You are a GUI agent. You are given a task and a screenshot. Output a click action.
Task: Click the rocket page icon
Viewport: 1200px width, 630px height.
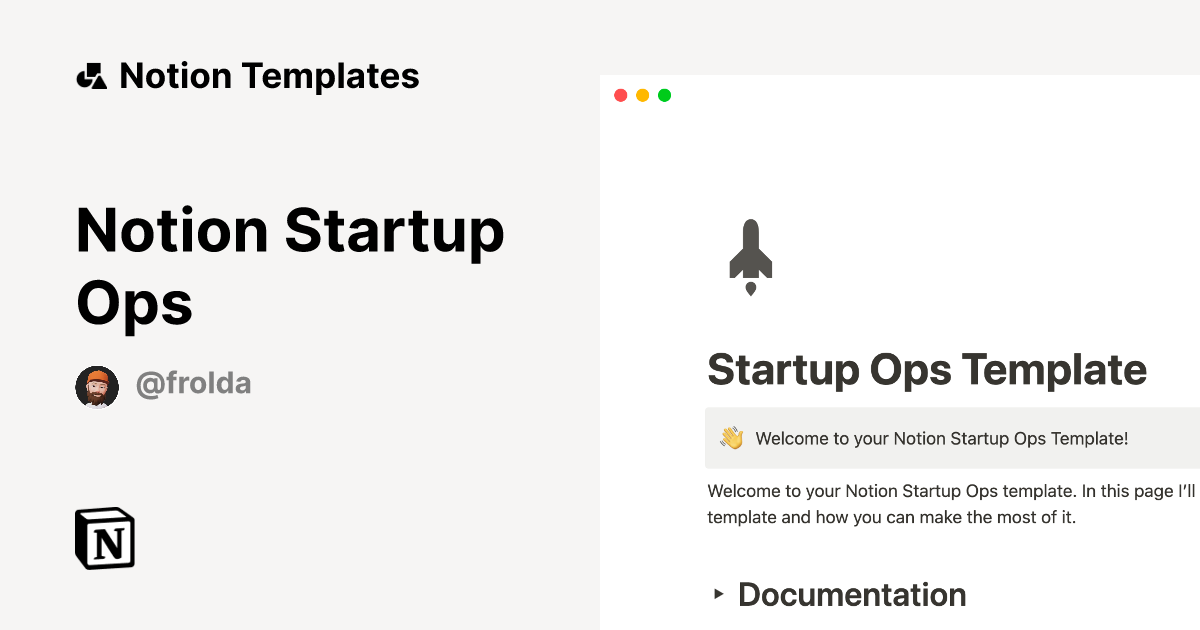point(751,258)
